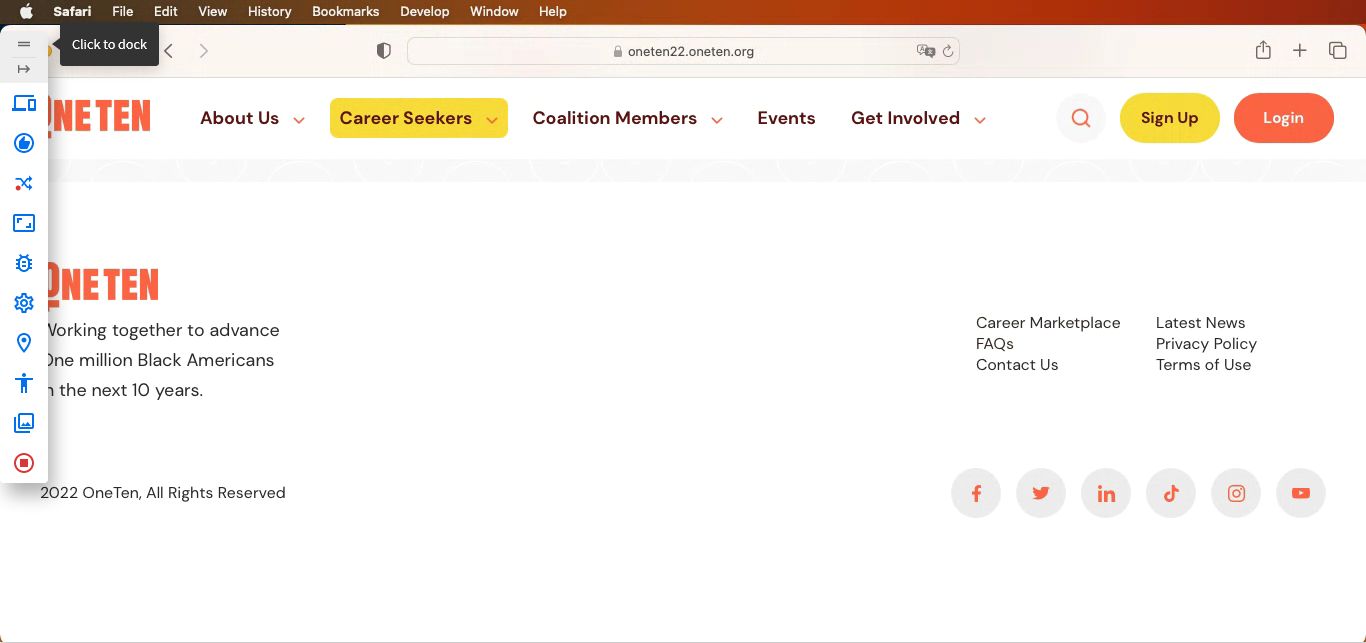This screenshot has height=643, width=1366.
Task: Click the drag handle at top of side toolbar
Action: coord(24,44)
